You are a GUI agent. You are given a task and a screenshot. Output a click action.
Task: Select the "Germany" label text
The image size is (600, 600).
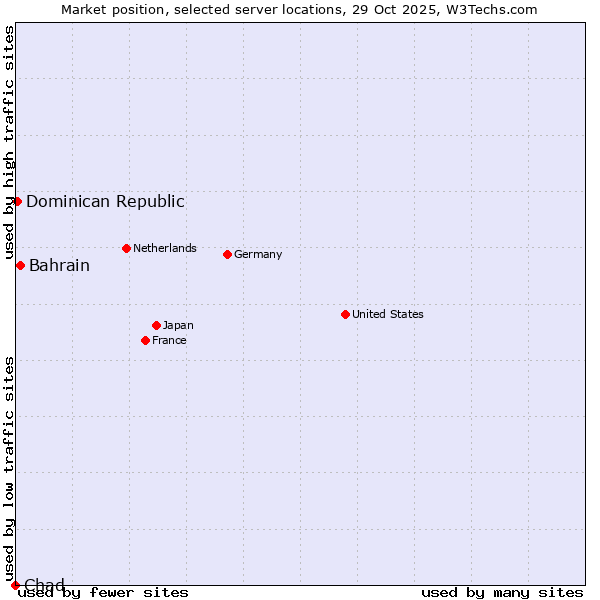tap(258, 254)
